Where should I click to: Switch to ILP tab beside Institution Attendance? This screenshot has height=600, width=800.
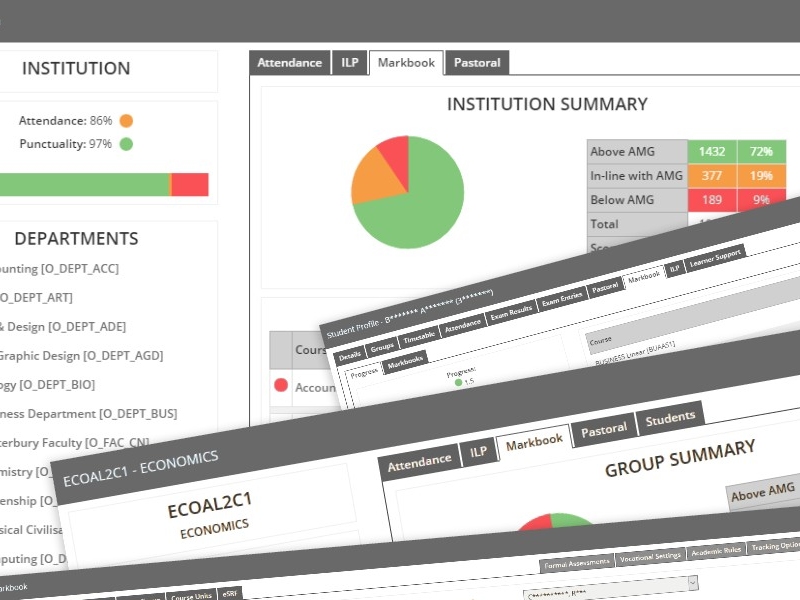(350, 62)
